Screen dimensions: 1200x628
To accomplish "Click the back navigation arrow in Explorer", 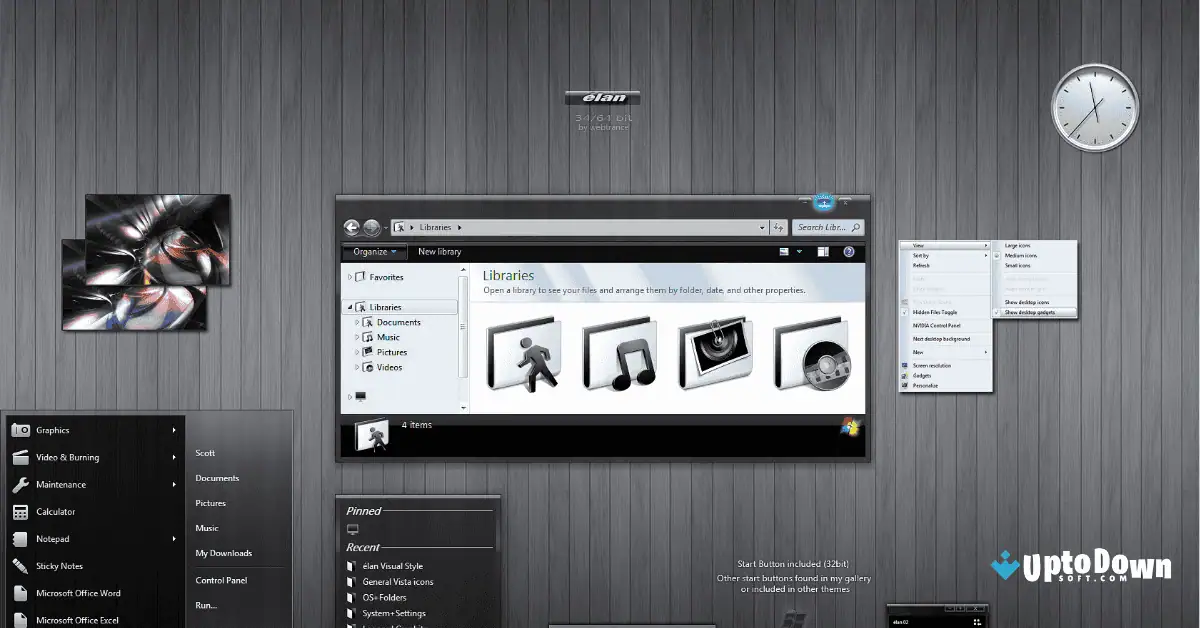I will (351, 227).
